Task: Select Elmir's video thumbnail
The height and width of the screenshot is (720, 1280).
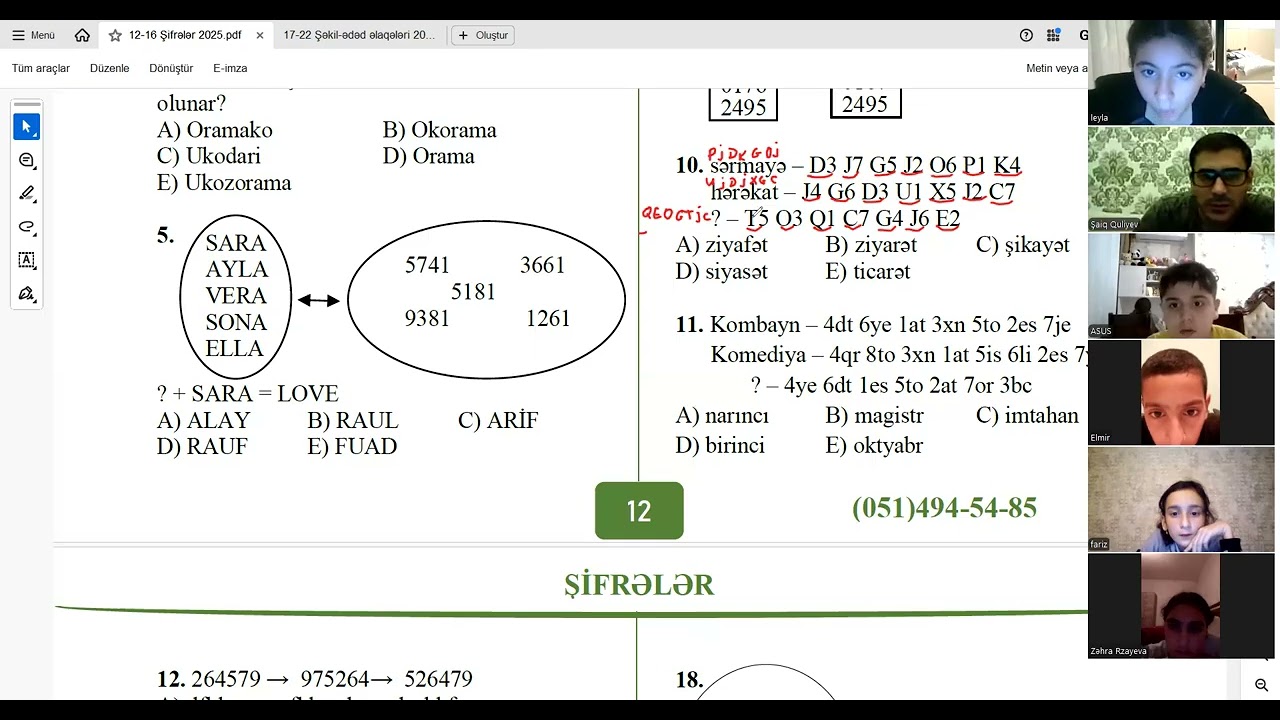Action: pyautogui.click(x=1181, y=393)
